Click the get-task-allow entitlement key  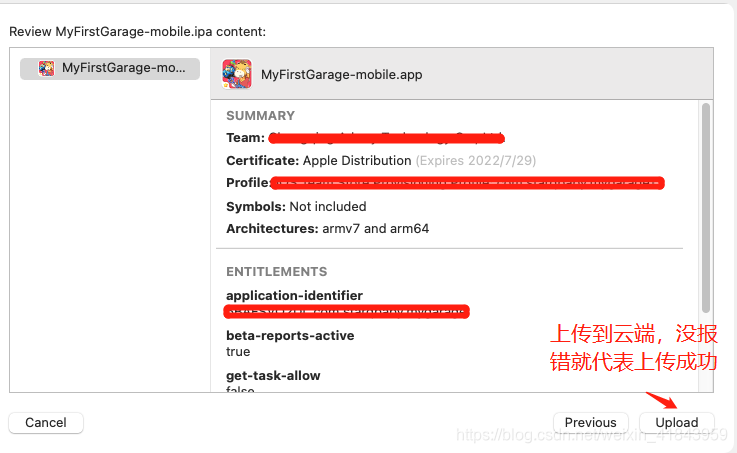click(273, 375)
